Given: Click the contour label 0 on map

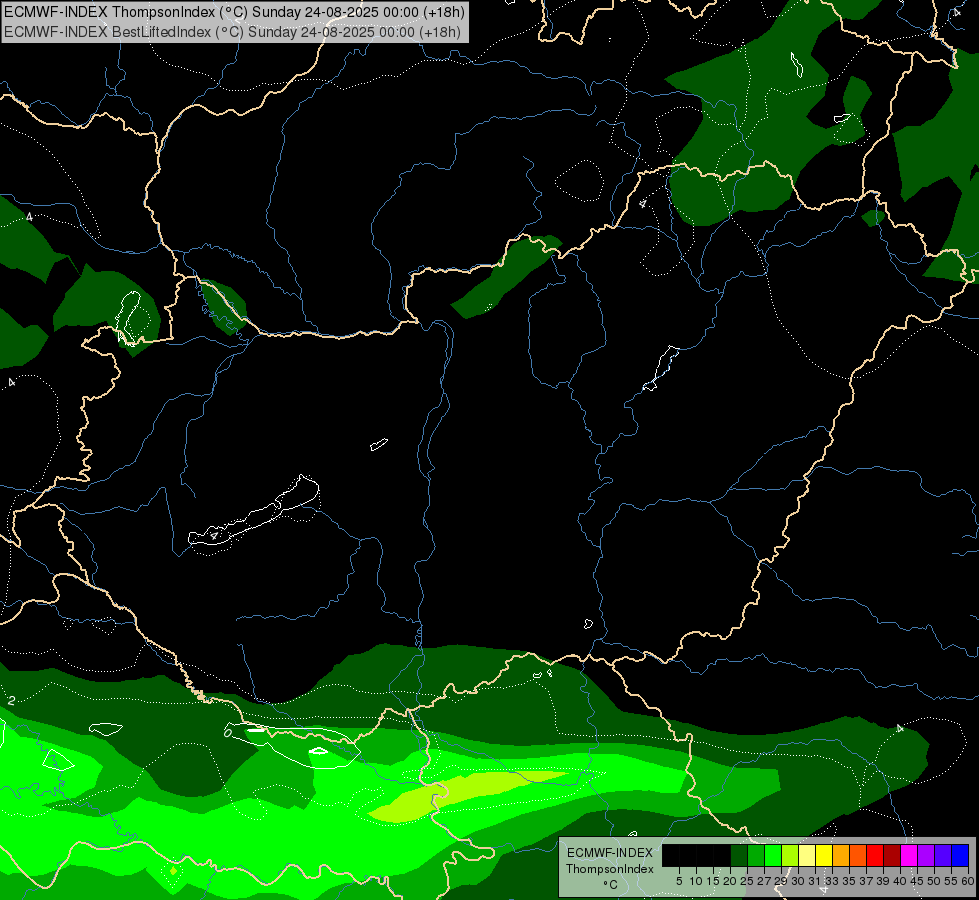Looking at the screenshot, I should click(x=228, y=731).
